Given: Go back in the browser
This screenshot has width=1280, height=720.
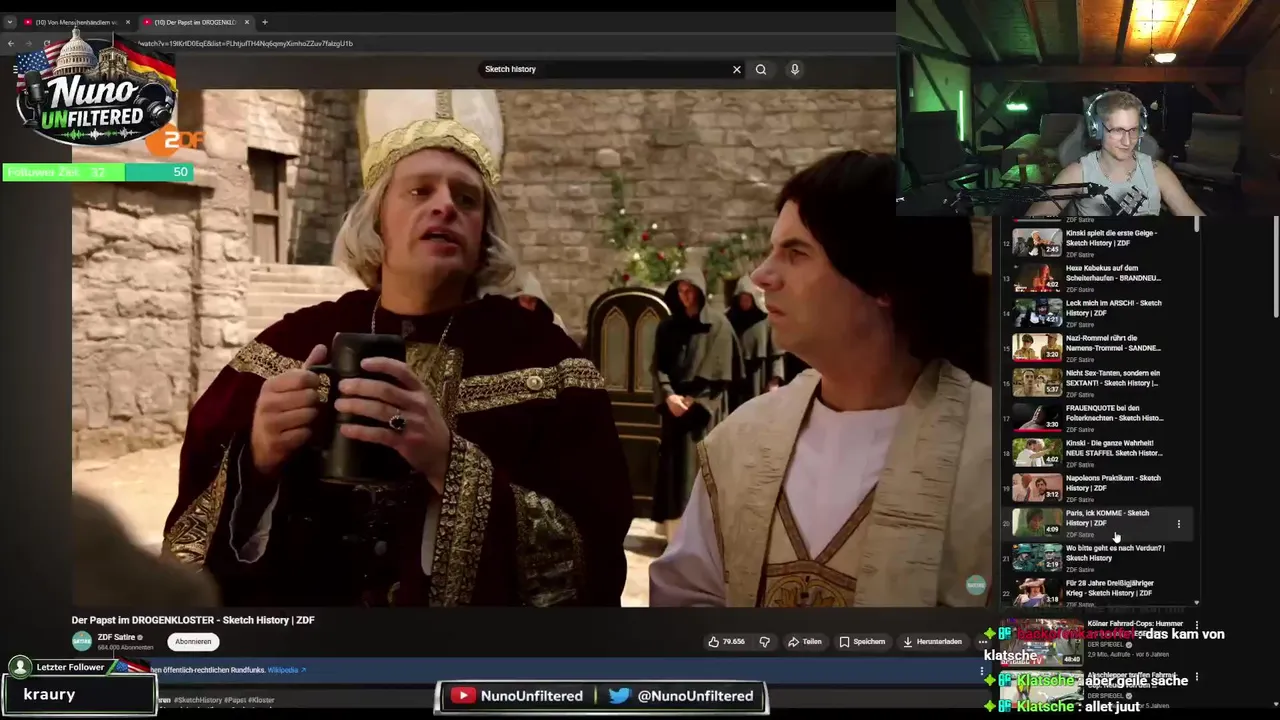Looking at the screenshot, I should coord(11,43).
